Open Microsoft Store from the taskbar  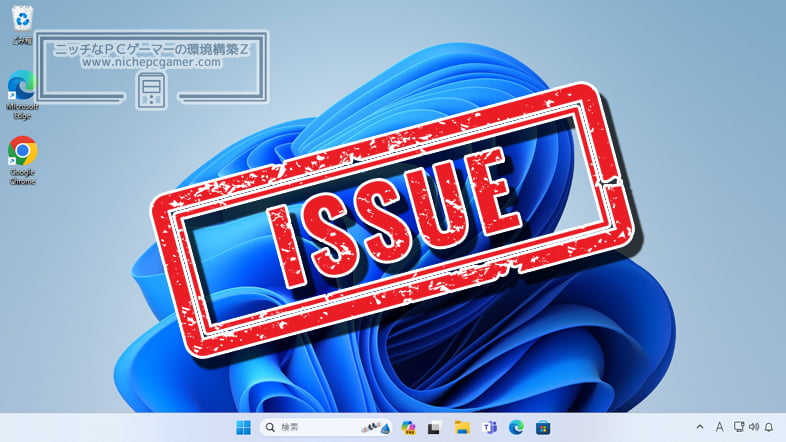click(543, 427)
